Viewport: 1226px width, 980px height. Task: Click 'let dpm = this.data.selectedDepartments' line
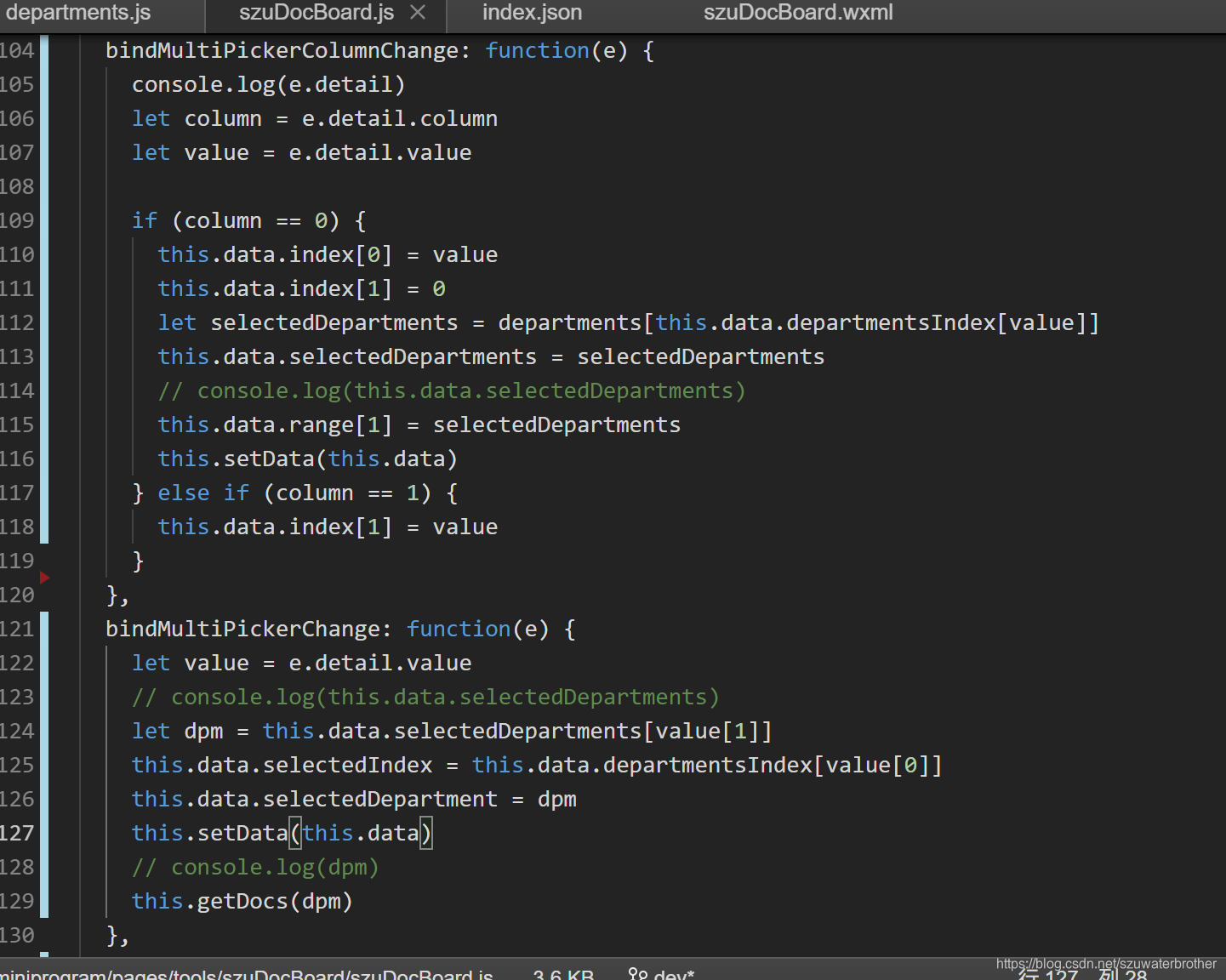(452, 731)
